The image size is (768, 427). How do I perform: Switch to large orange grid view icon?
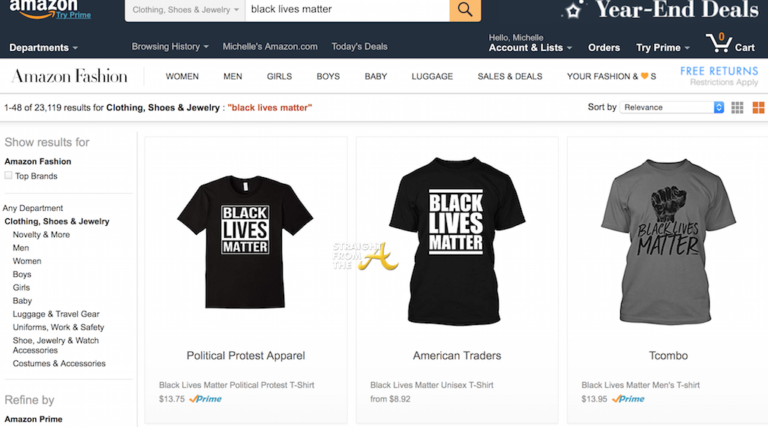(757, 107)
